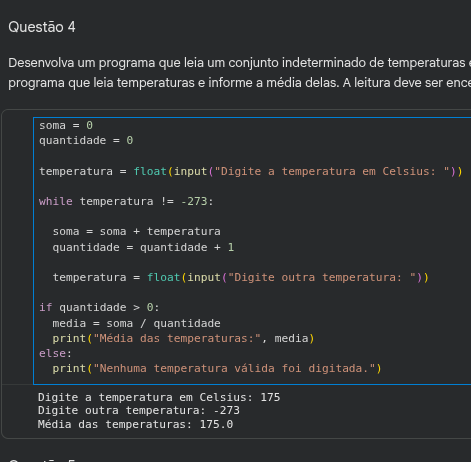Click the code line 'soma = 0'

[66, 125]
